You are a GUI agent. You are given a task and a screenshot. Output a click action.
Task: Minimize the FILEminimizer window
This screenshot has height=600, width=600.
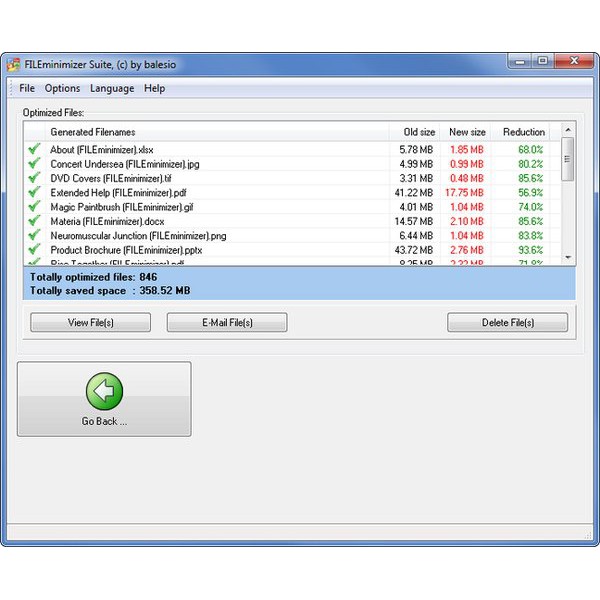pyautogui.click(x=520, y=61)
